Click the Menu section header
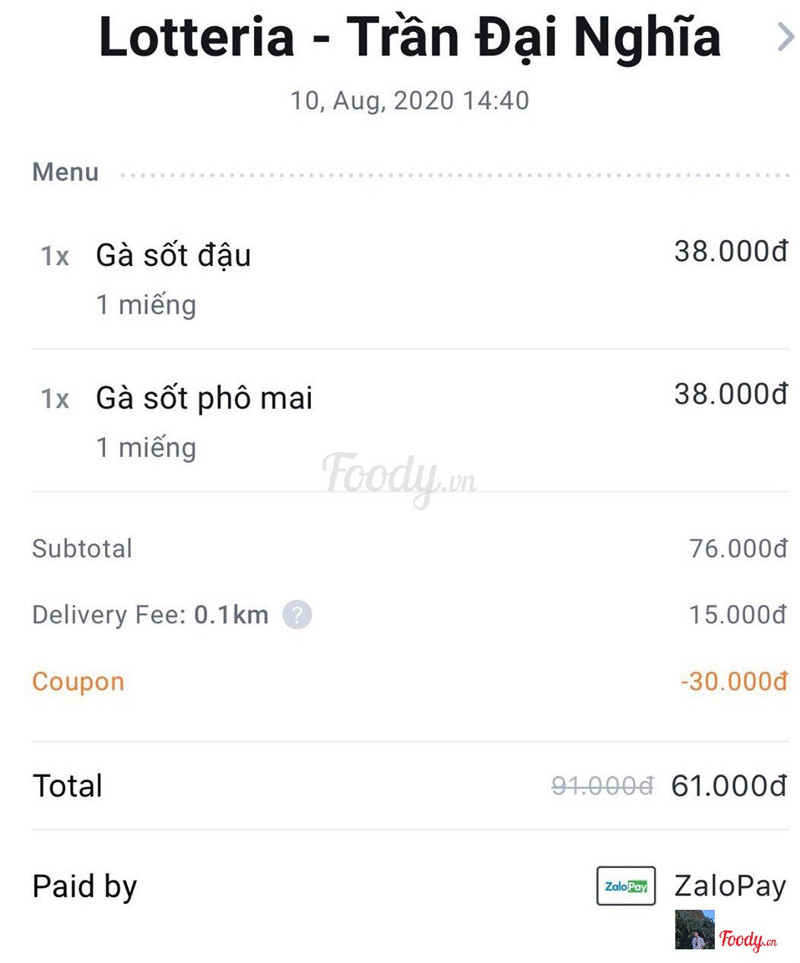 pos(65,172)
